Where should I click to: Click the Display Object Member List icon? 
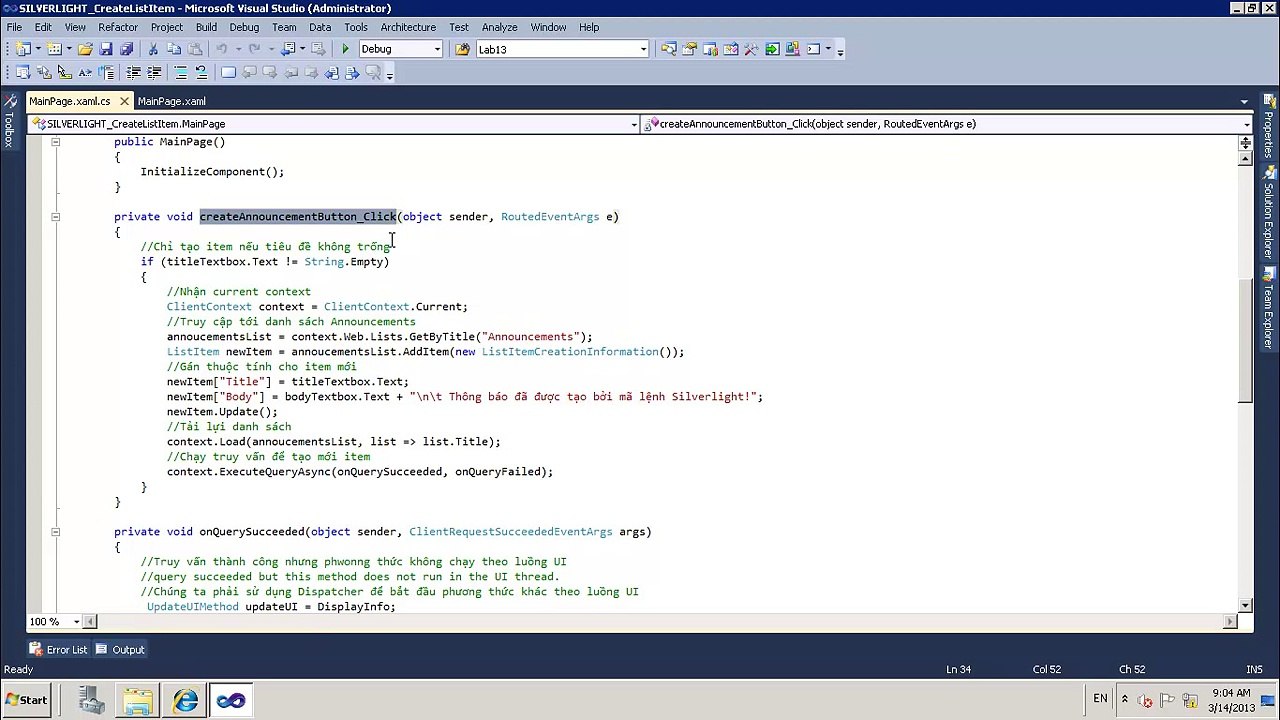click(22, 72)
